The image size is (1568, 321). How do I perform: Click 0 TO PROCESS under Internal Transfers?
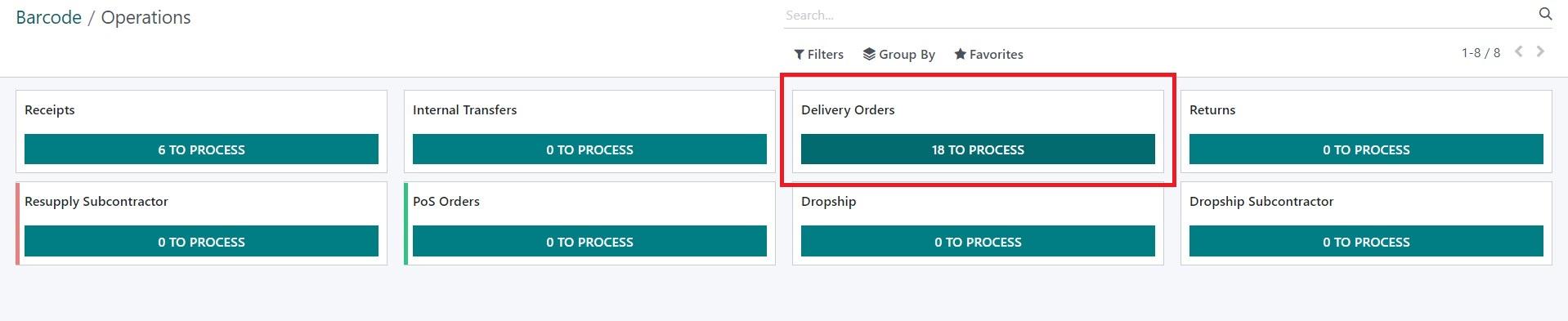pos(589,149)
